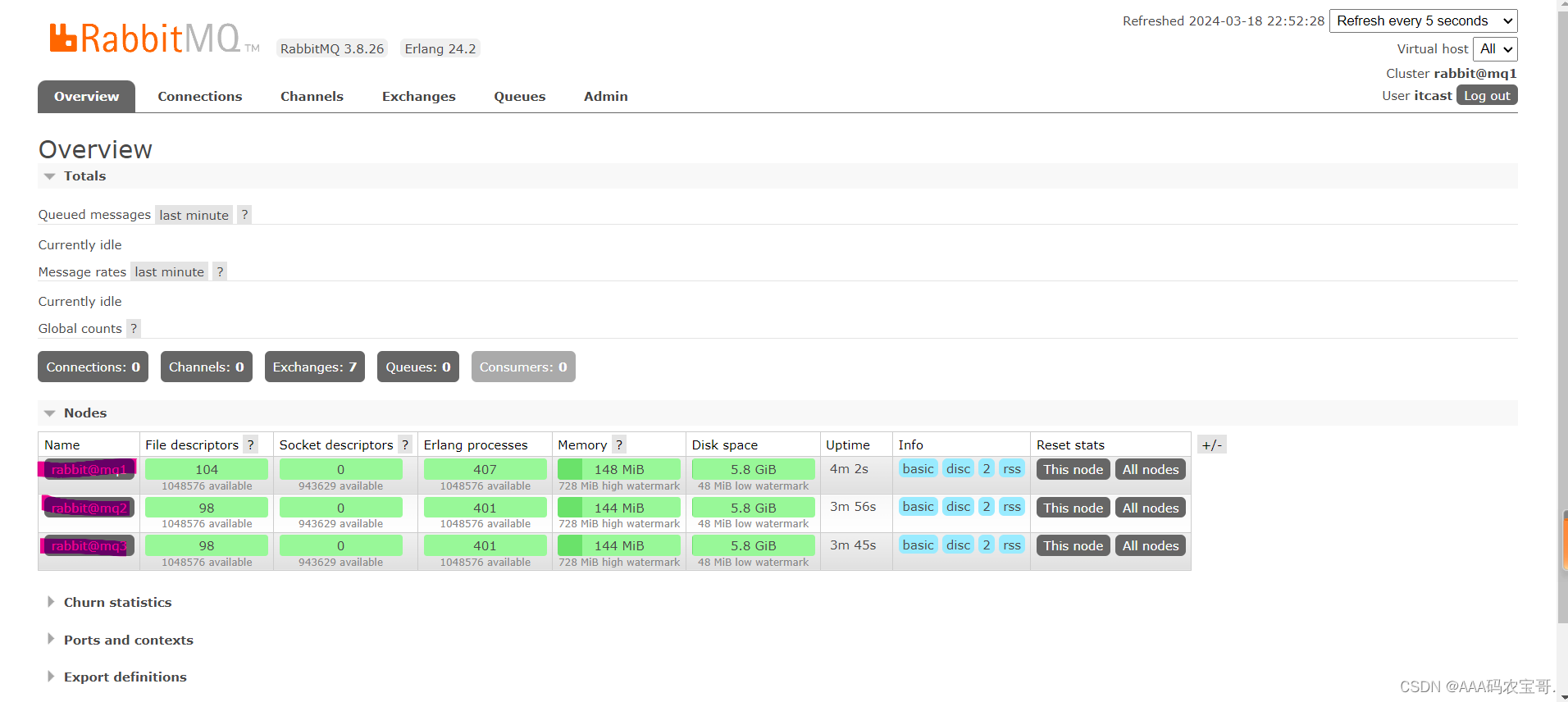The image size is (1568, 702).
Task: Toggle node table columns with +/-
Action: point(1212,444)
